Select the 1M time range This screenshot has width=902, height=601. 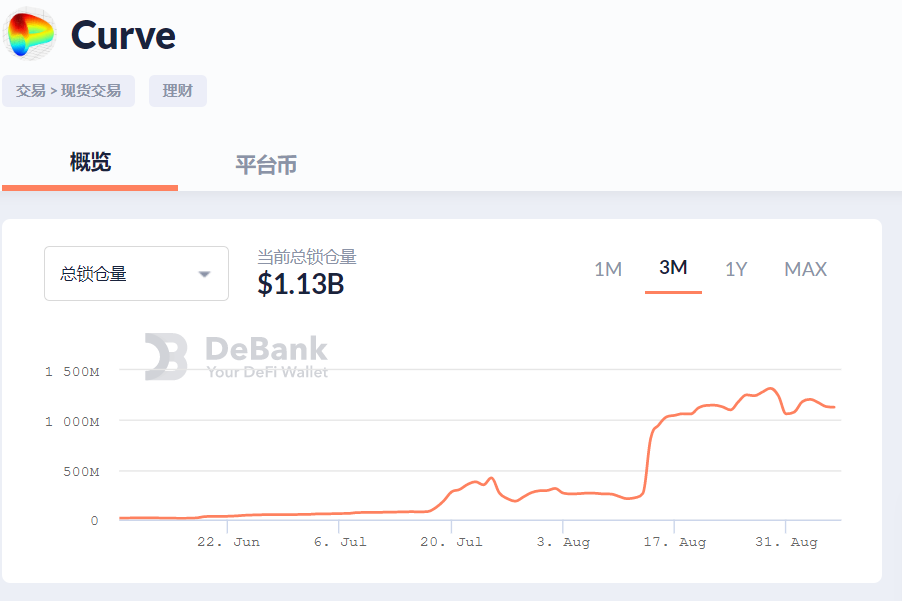coord(608,269)
